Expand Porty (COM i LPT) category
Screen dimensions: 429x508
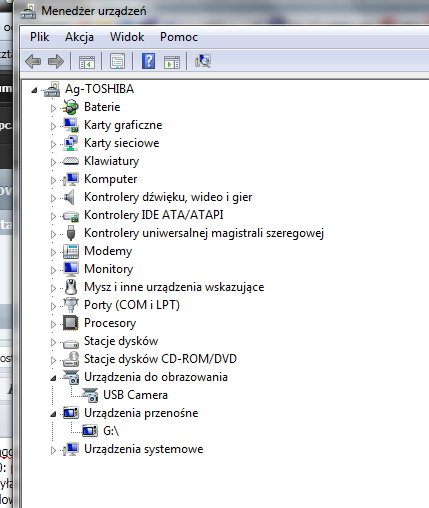coord(53,306)
